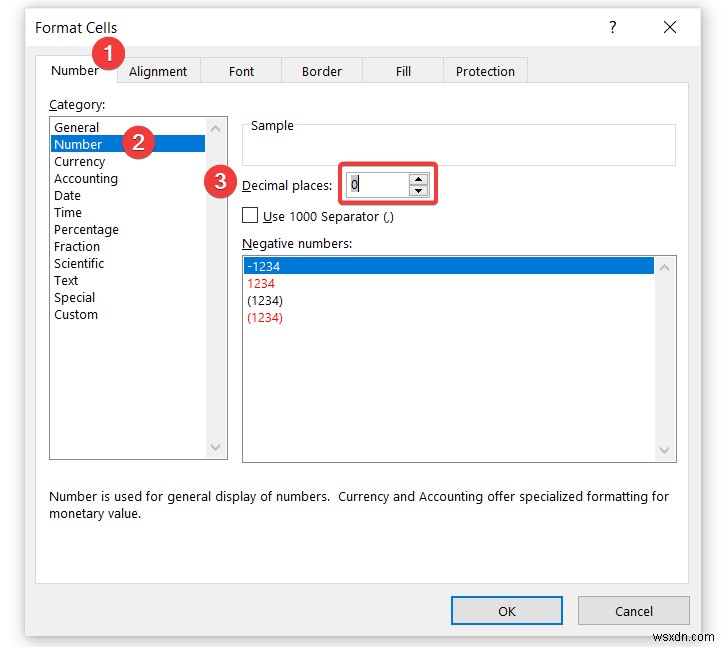Screen dimensions: 726x647
Task: Click the Help question mark icon
Action: 613,27
